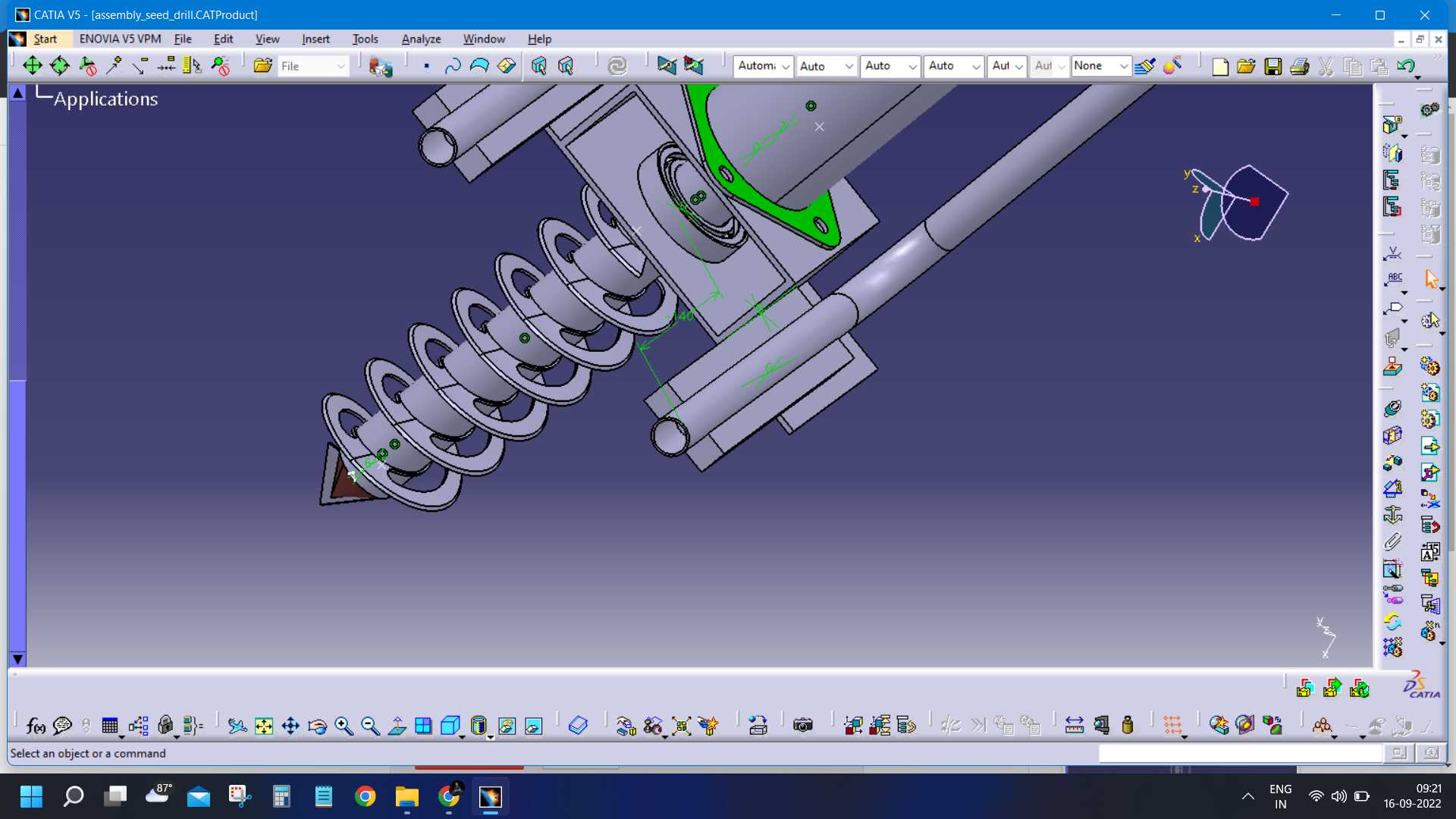Screen dimensions: 1456x819
Task: Click the Create Multi-View icon
Action: [423, 726]
